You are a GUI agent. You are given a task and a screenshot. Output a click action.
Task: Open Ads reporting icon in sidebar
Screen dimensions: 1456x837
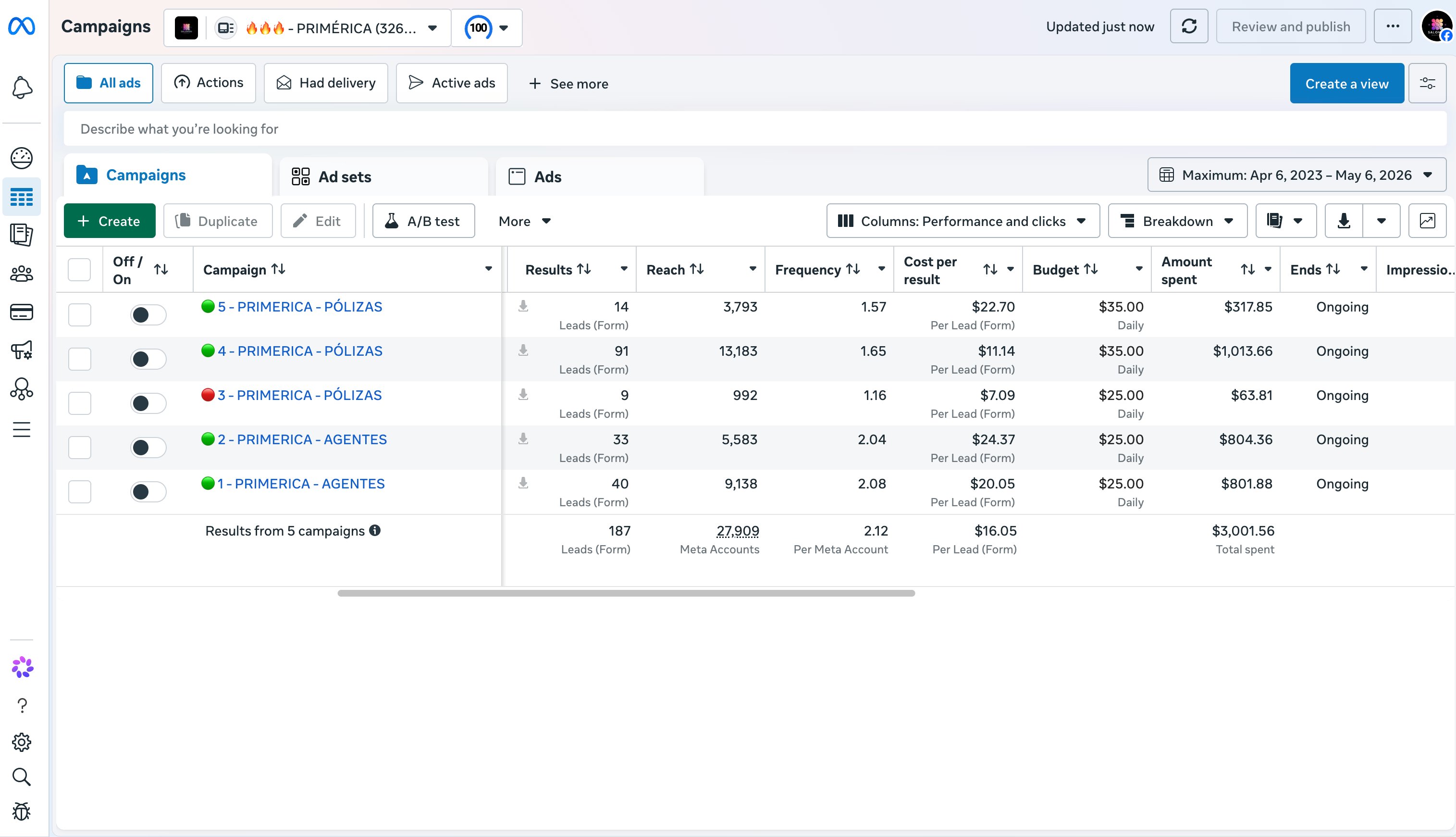(x=22, y=235)
